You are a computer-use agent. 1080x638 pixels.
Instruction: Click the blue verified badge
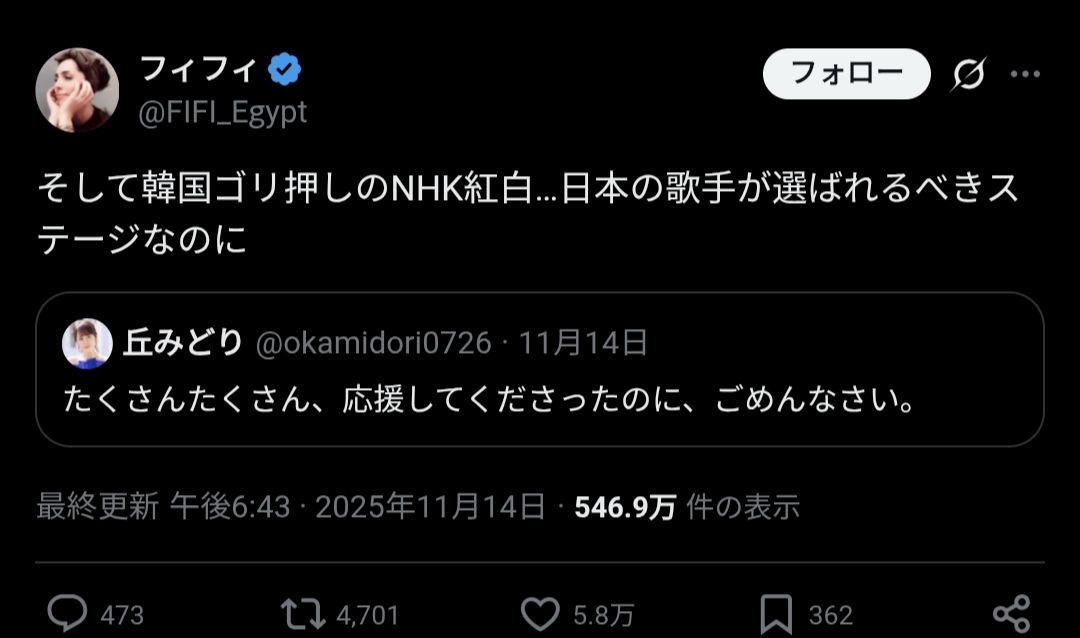click(285, 70)
